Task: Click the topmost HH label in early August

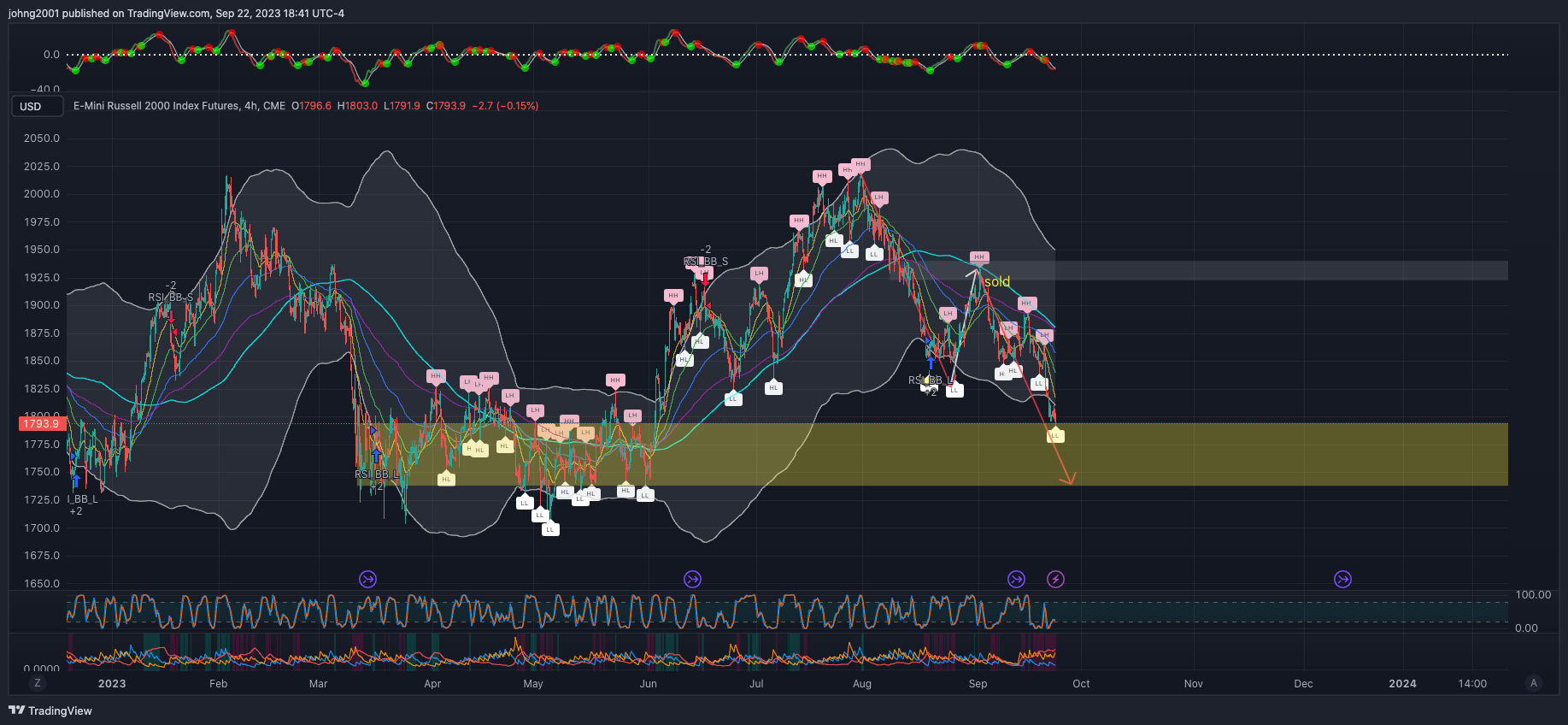Action: [860, 164]
